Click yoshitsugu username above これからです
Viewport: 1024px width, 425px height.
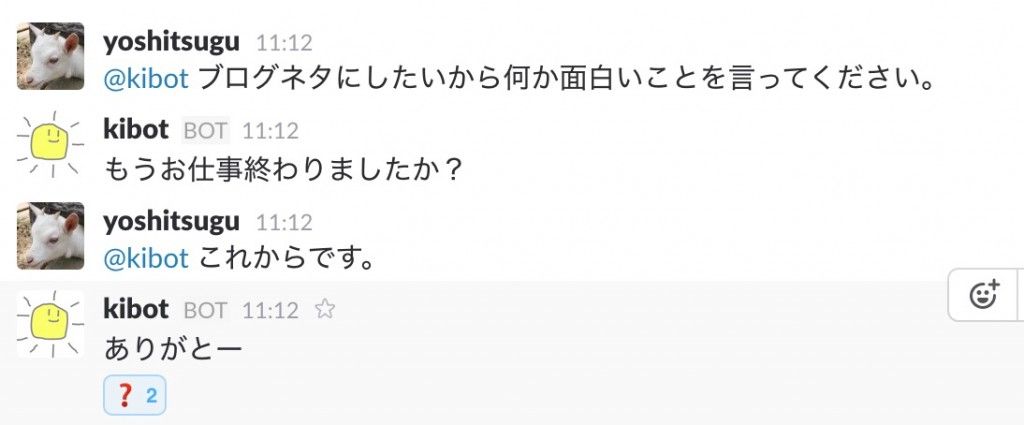coord(172,223)
